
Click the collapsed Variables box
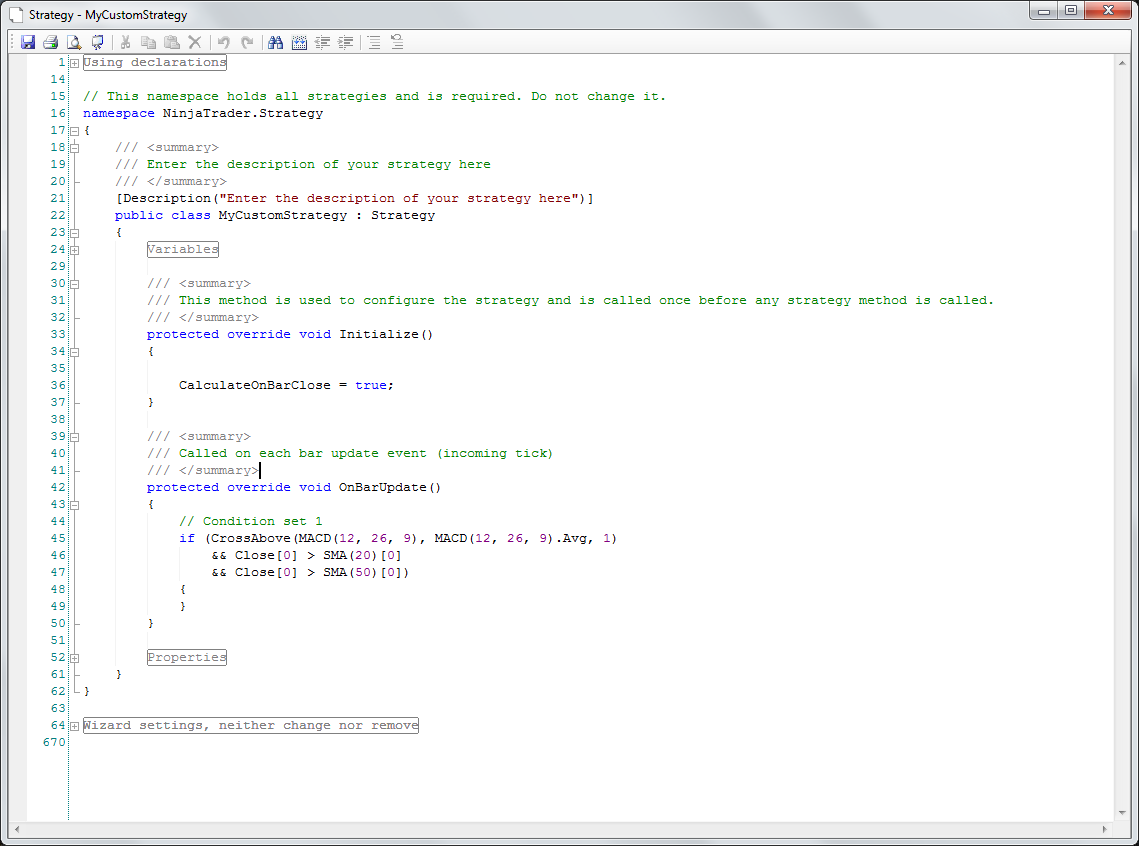pyautogui.click(x=182, y=249)
